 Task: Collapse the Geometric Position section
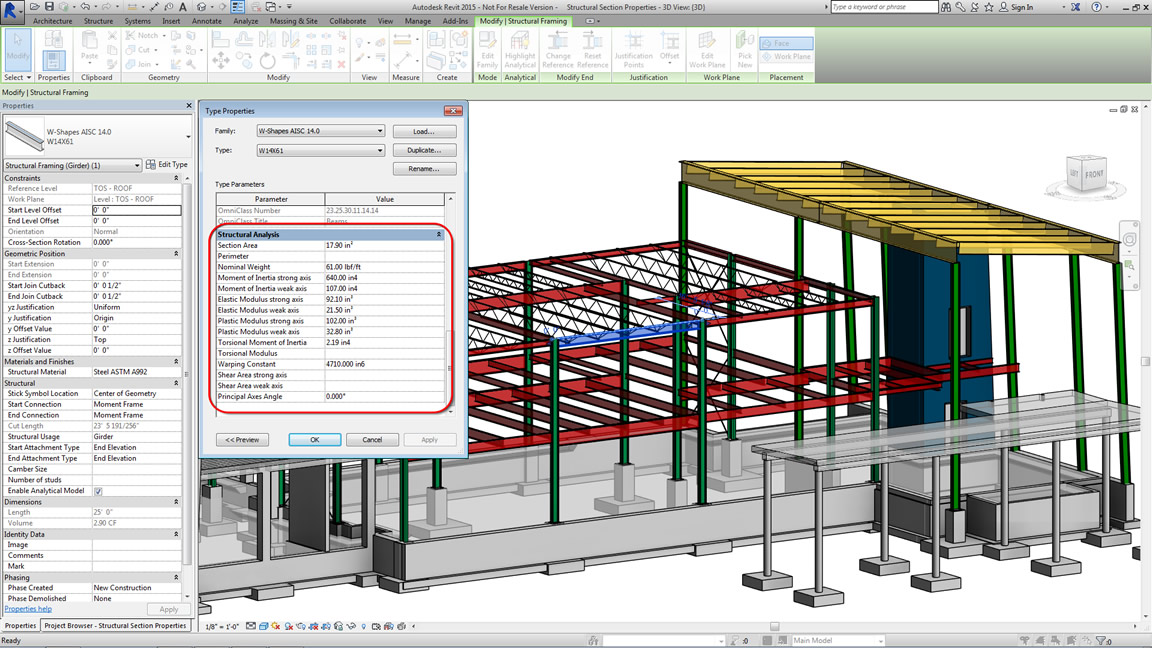coord(176,253)
